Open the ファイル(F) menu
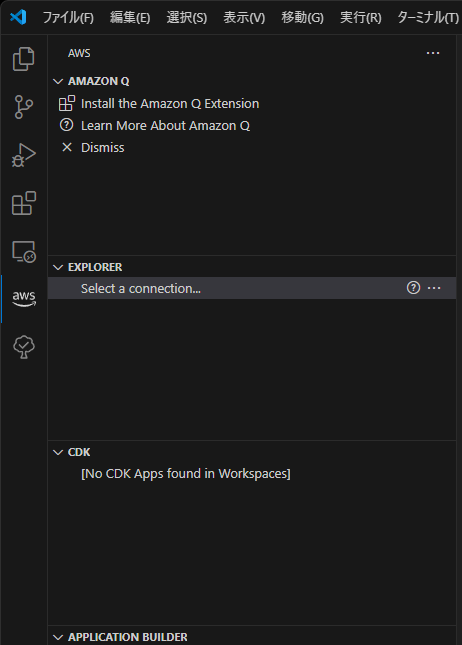The height and width of the screenshot is (645, 462). click(68, 17)
